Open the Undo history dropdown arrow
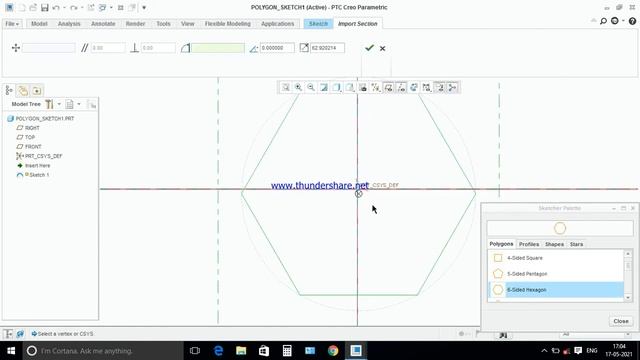Viewport: 640px width, 360px height. click(64, 7)
